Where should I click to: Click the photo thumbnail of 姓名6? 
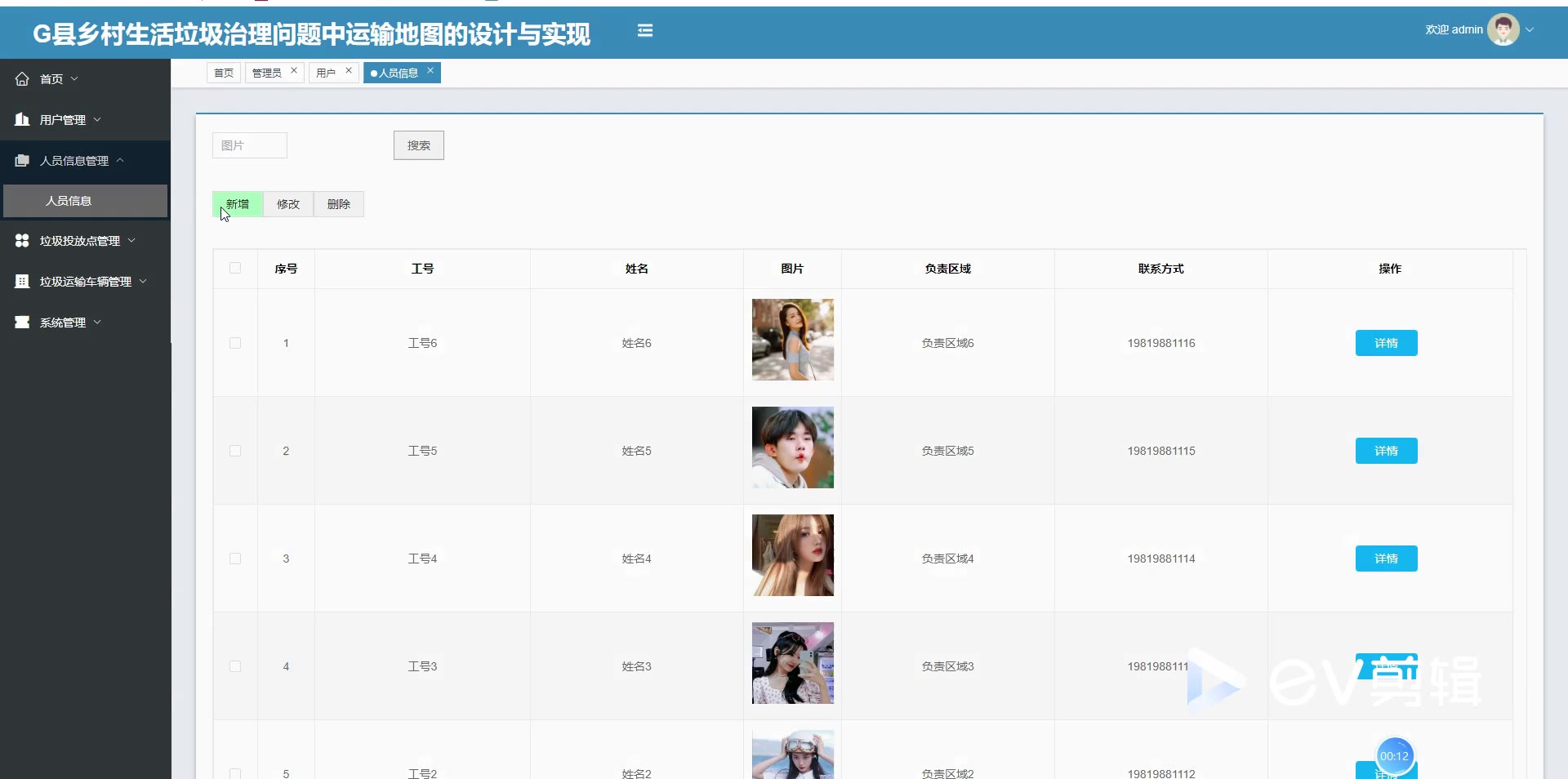tap(793, 340)
